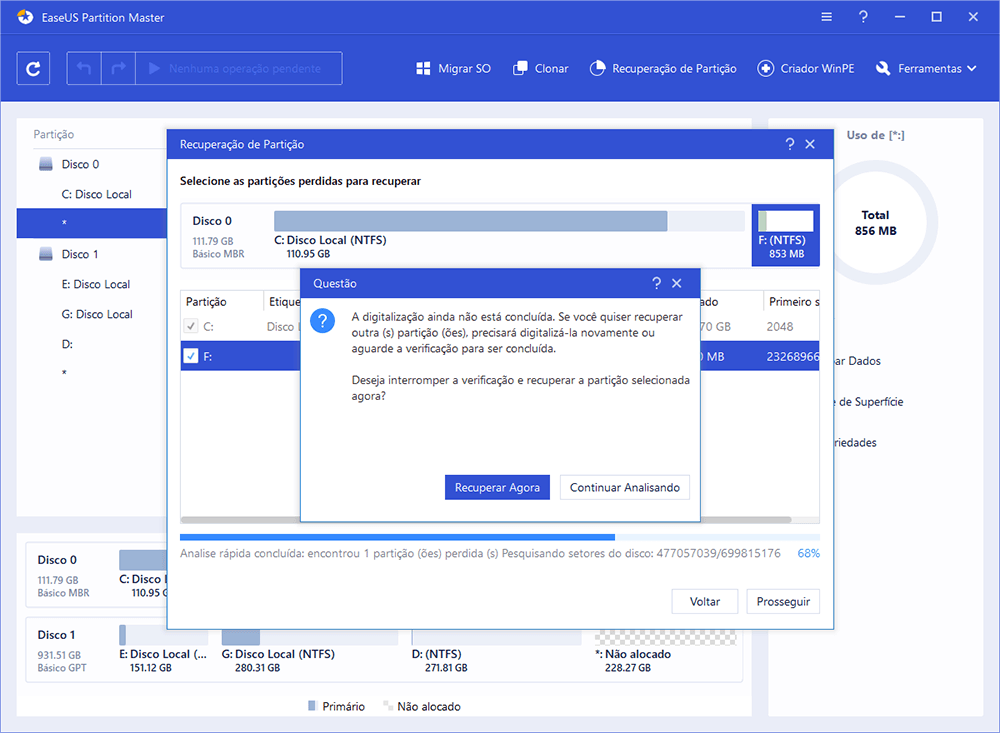Select Disco 1 in the partition tree

[80, 254]
